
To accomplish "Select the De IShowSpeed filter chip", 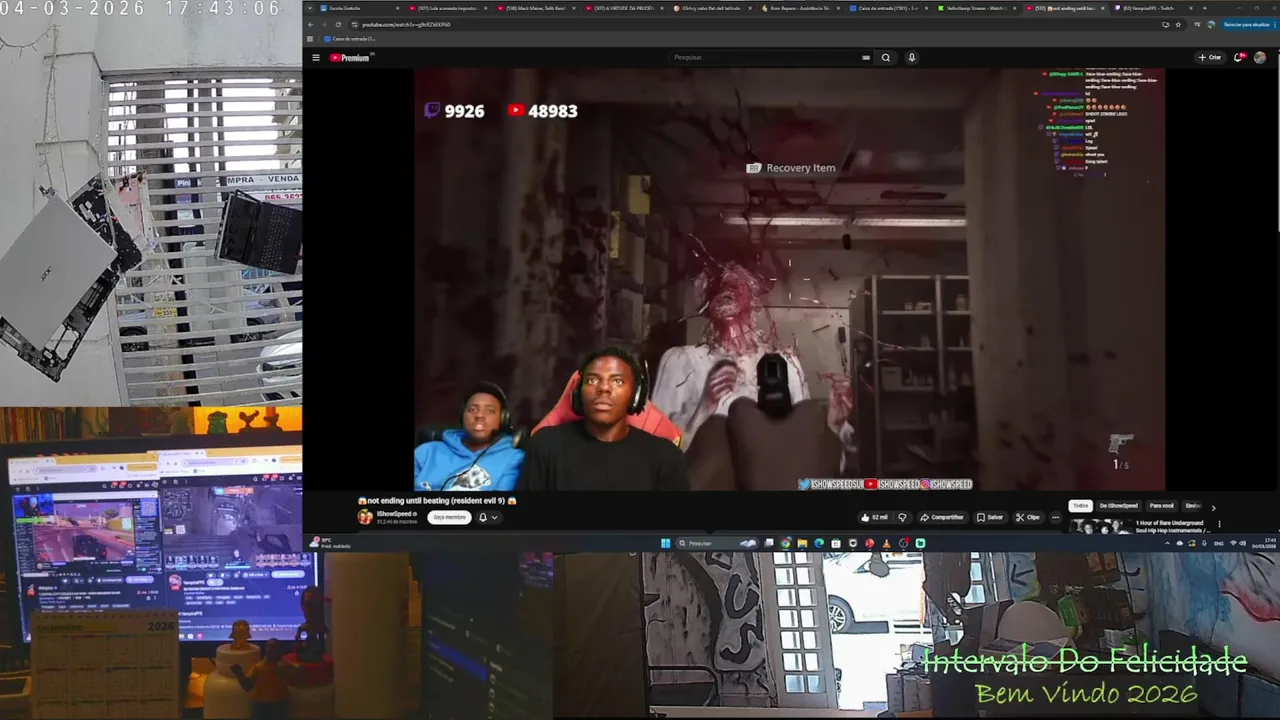I will point(1118,506).
